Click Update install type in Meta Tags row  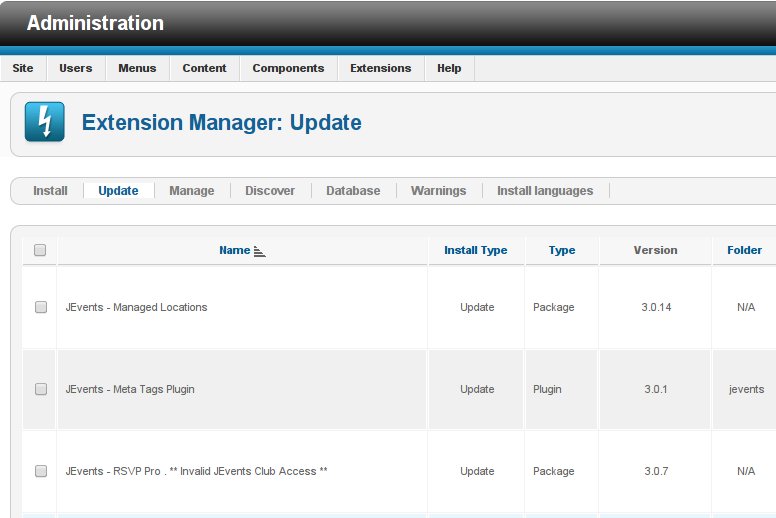[477, 389]
